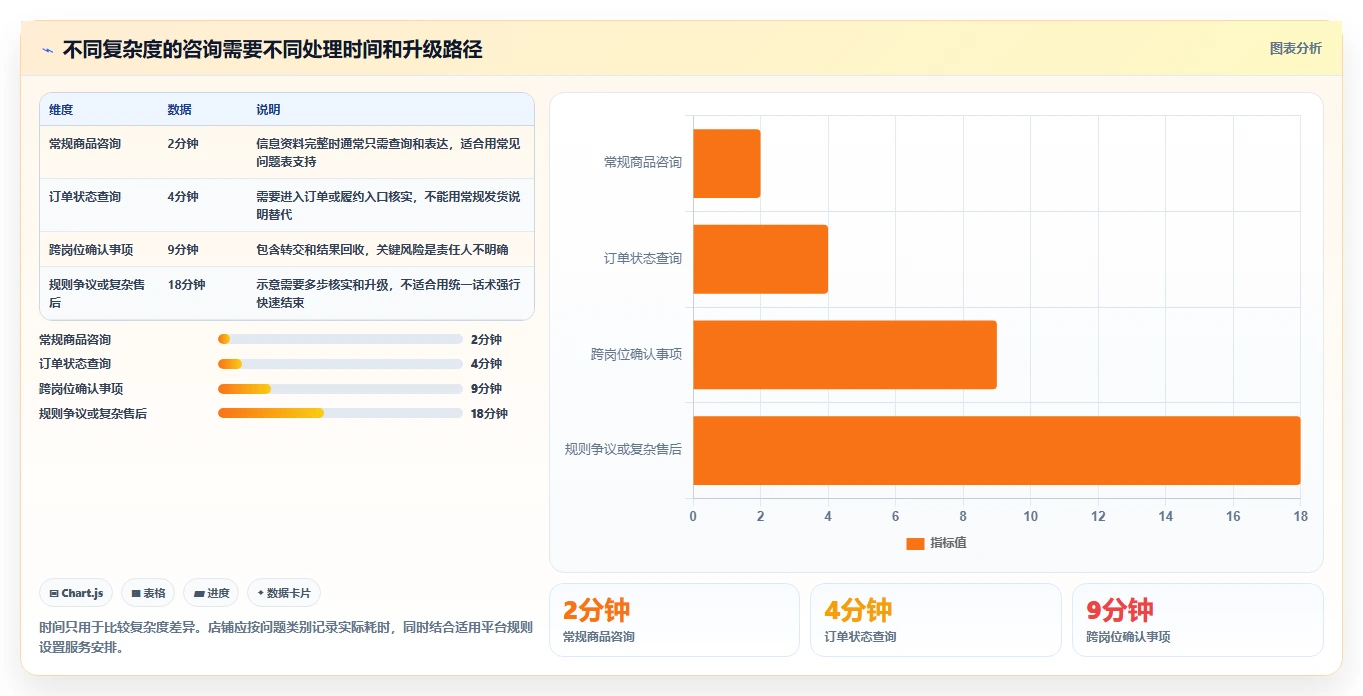Click the 9分钟 value in the table

click(x=183, y=250)
